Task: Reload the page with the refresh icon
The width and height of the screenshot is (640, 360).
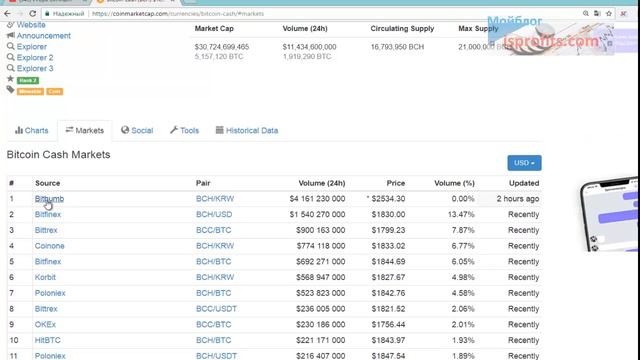Action: (33, 13)
